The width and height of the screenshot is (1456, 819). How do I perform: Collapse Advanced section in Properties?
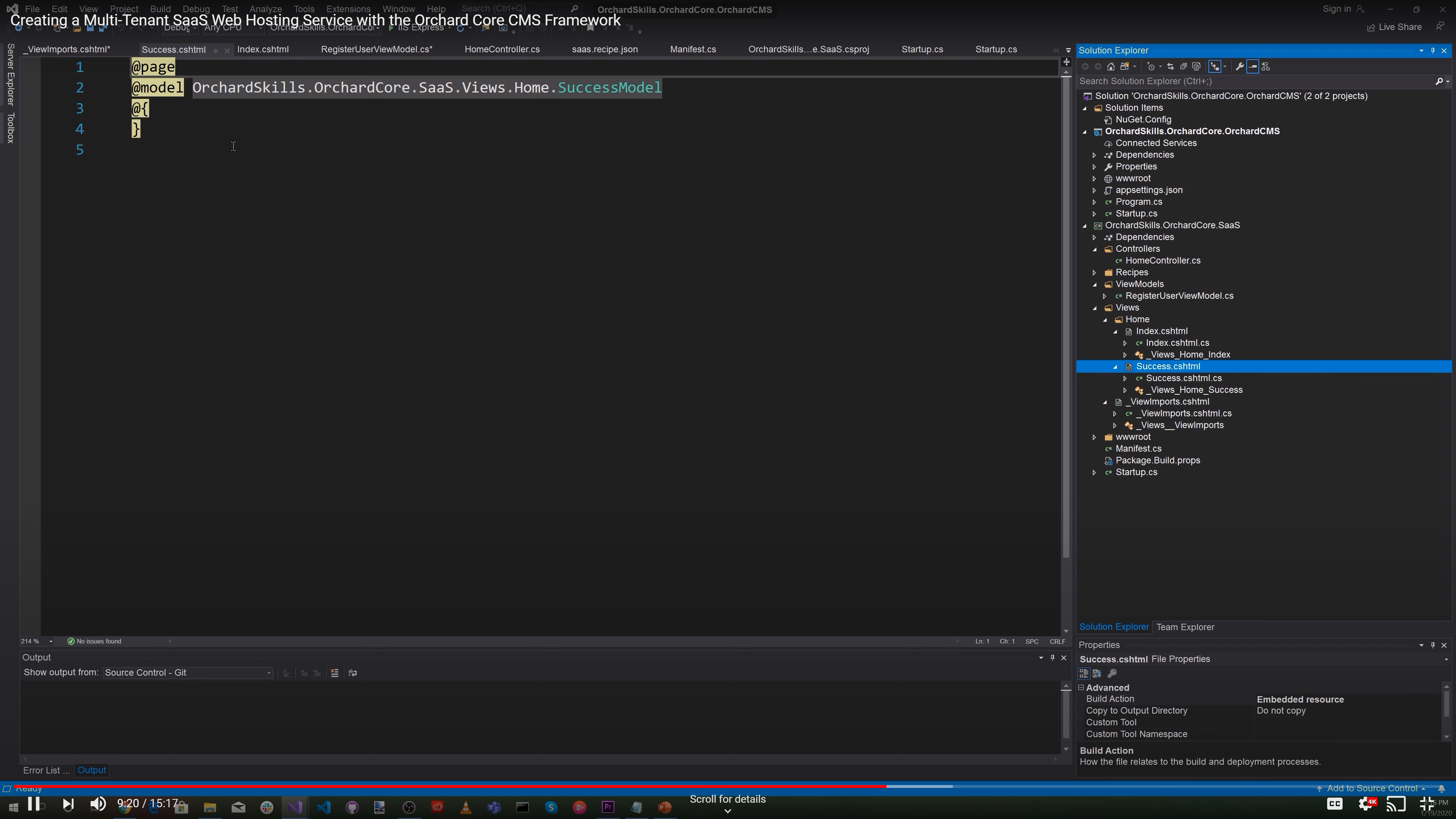(1081, 688)
